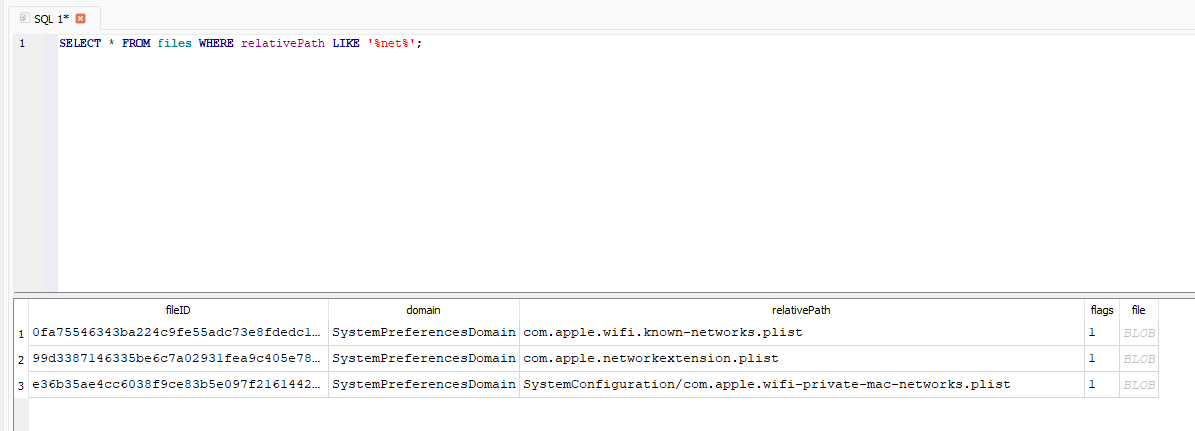Screen dimensions: 1195x431
Task: Click line number 1 in editor gutter
Action: pyautogui.click(x=22, y=44)
